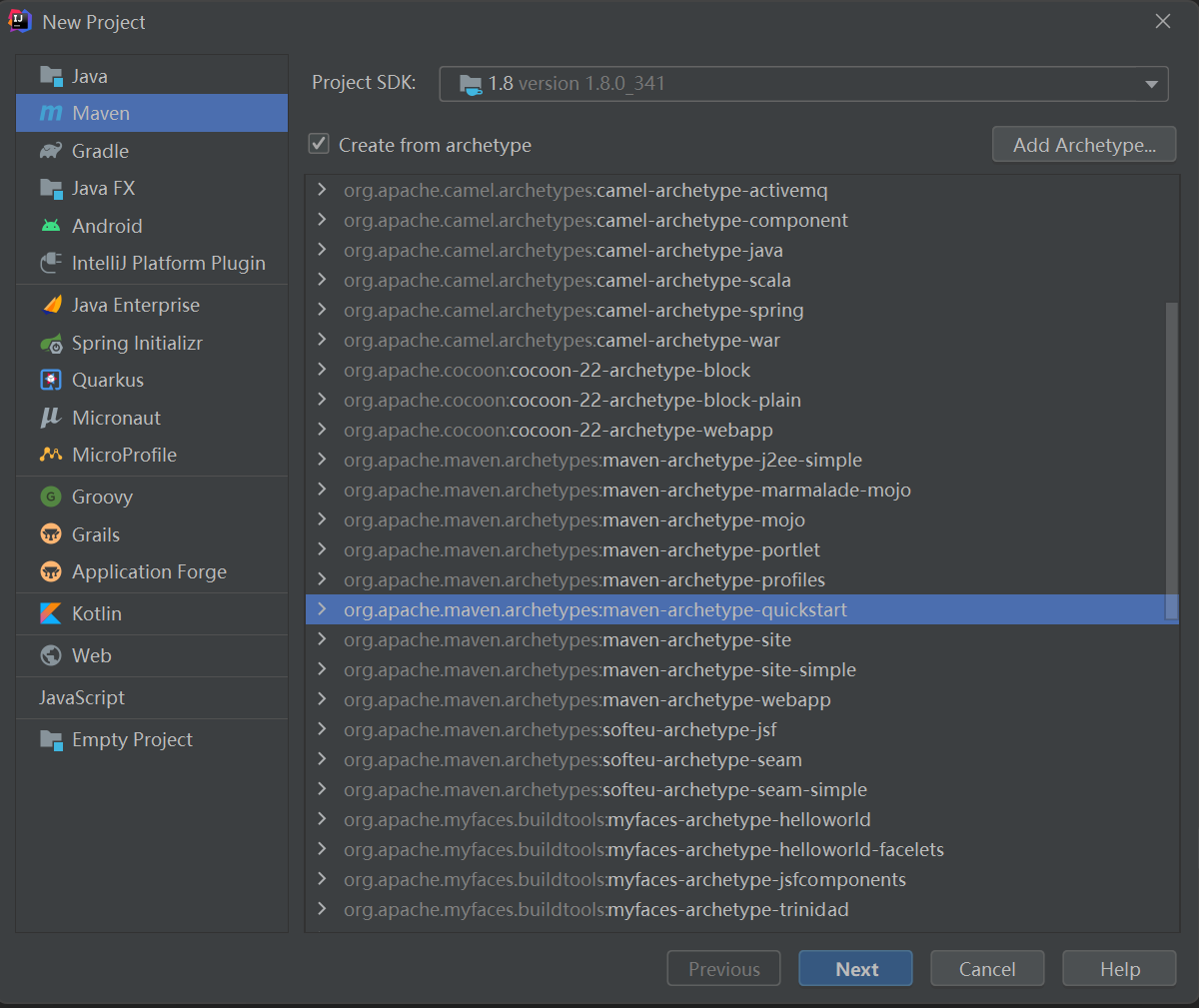Screen dimensions: 1199x1008
Task: Select the Groovy green icon
Action: click(51, 498)
